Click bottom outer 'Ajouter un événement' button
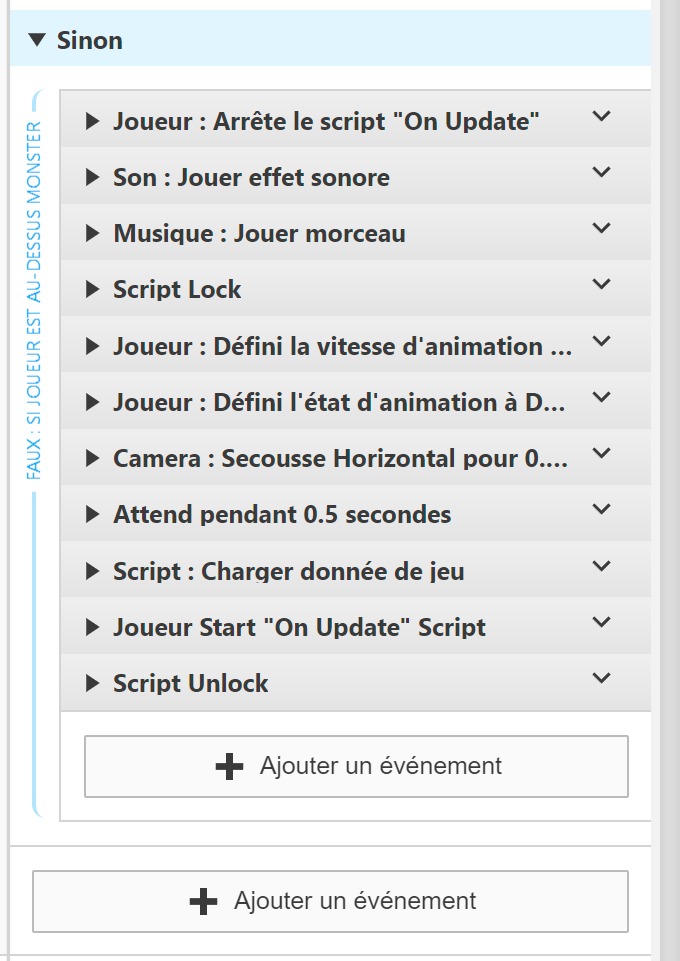Image resolution: width=680 pixels, height=961 pixels. (x=330, y=901)
